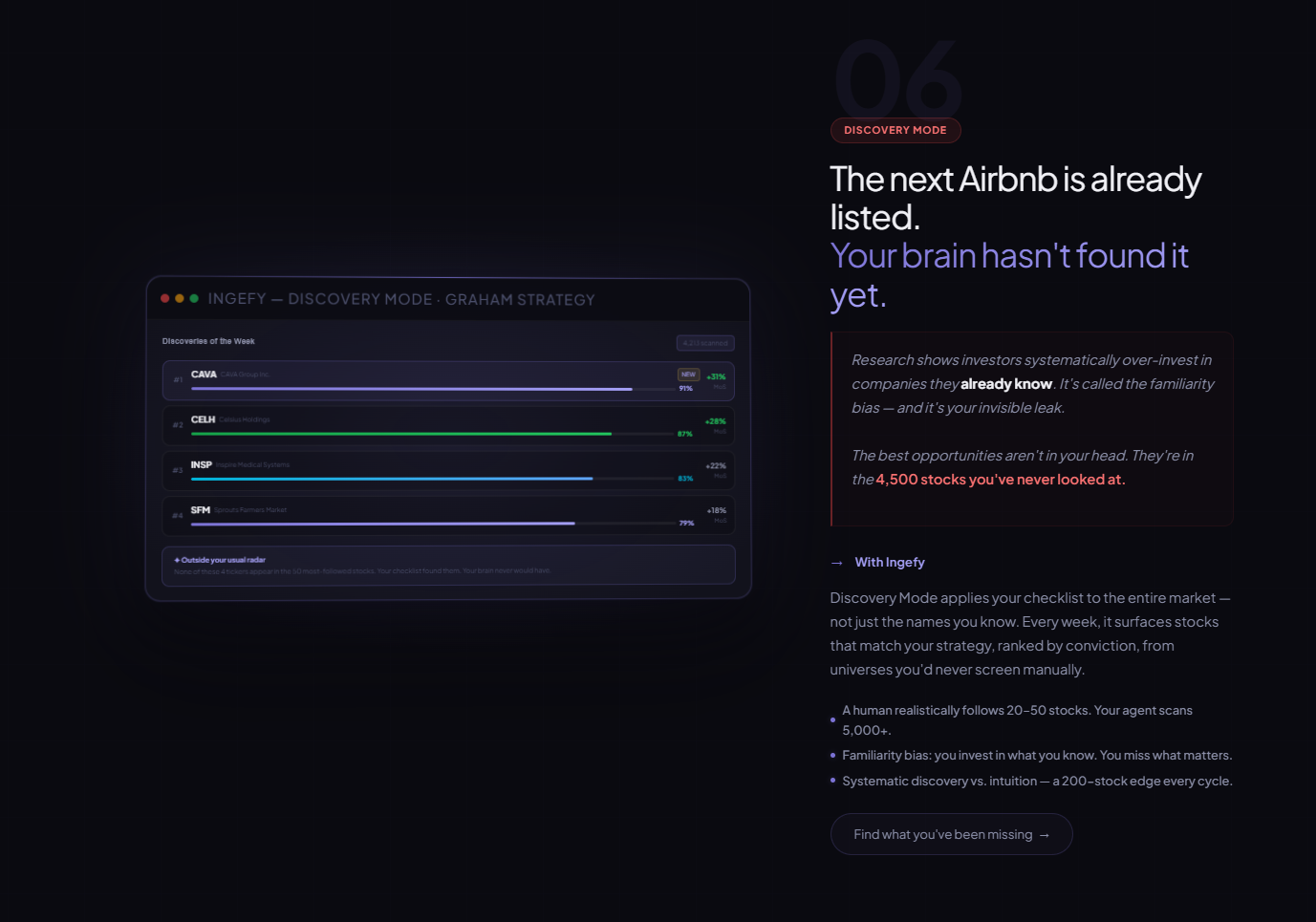Click the Inspire Medical Systems company name
Viewport: 1316px width, 922px height.
252,465
